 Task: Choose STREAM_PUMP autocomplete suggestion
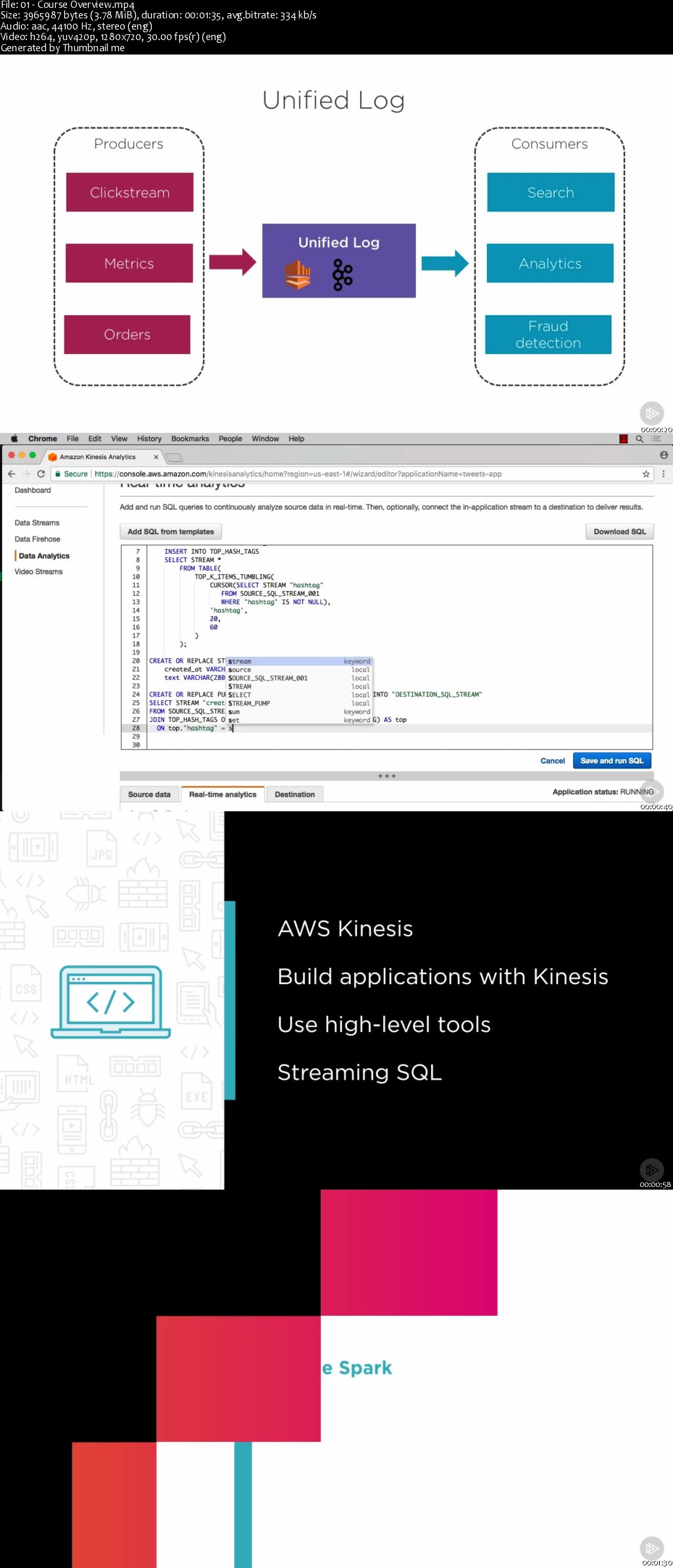pyautogui.click(x=299, y=704)
